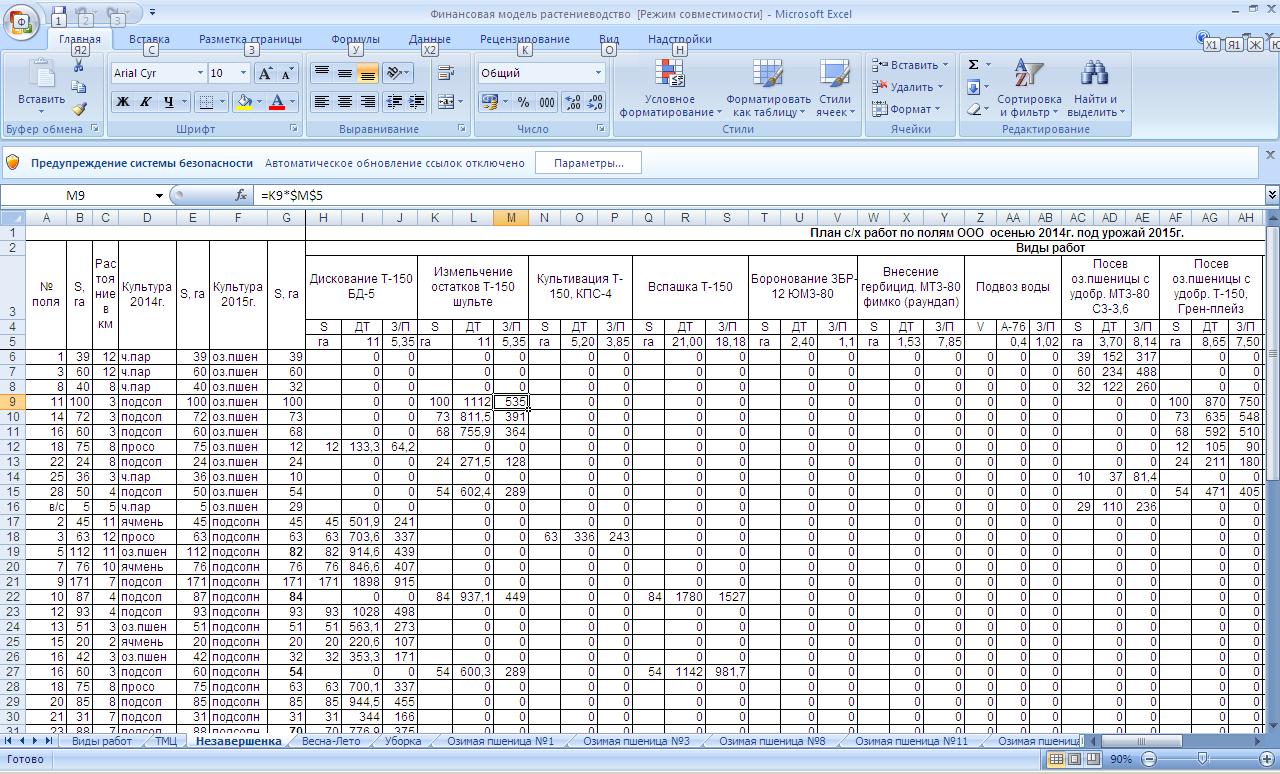This screenshot has height=774, width=1280.
Task: Click the Формат cells button
Action: (x=909, y=109)
